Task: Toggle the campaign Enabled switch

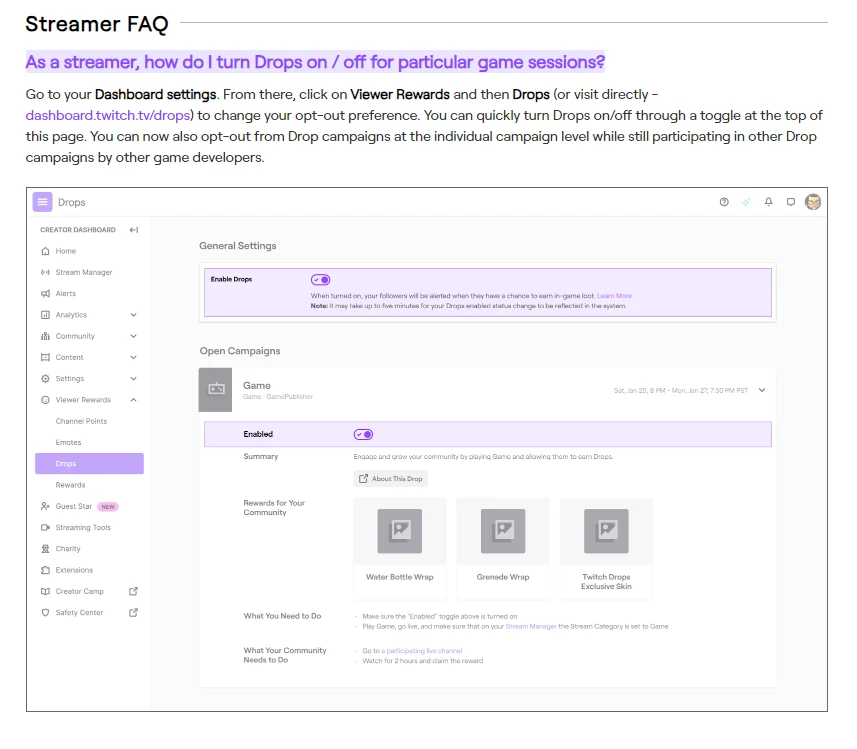Action: tap(363, 434)
